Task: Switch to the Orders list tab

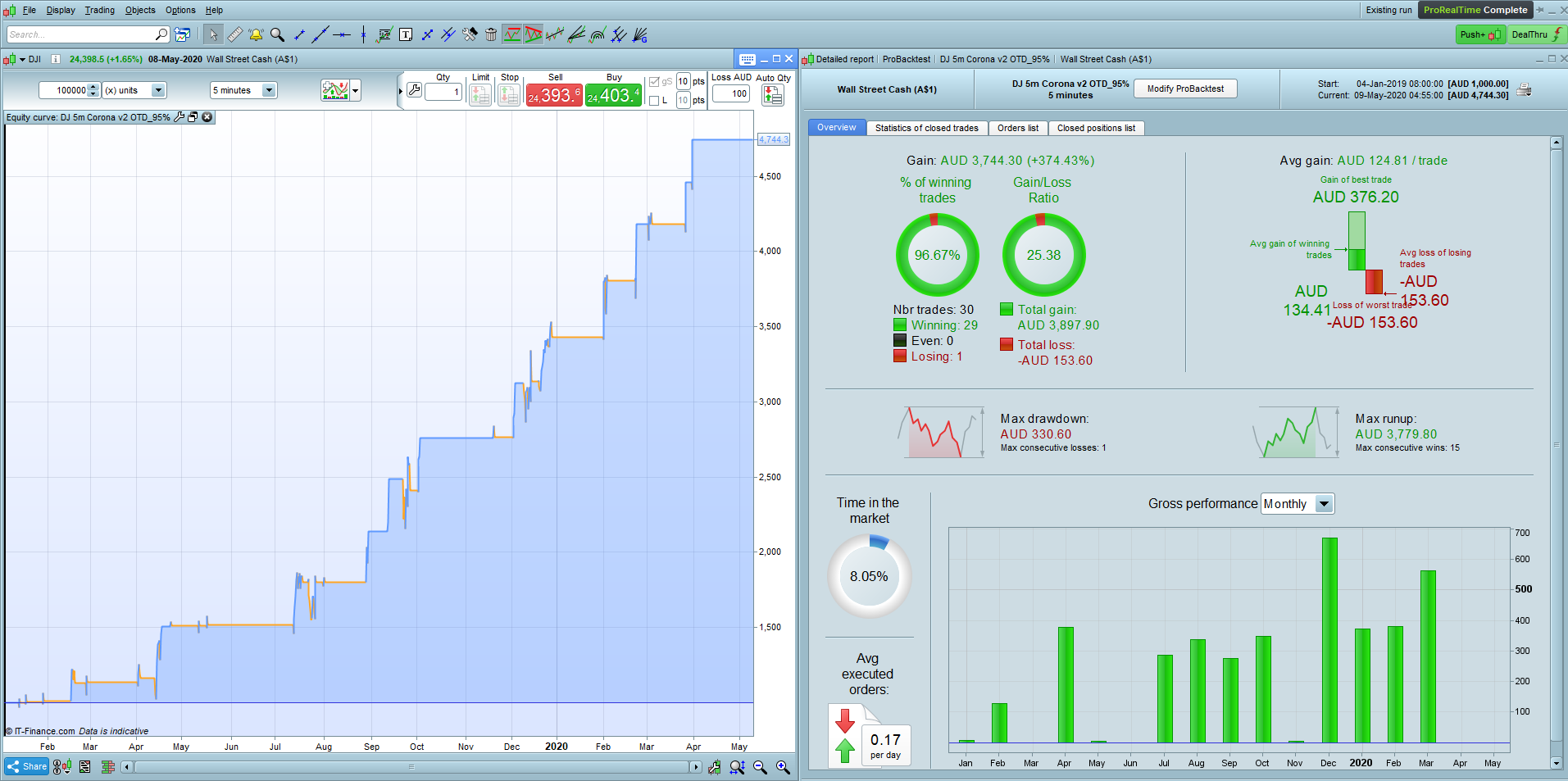Action: point(1017,128)
